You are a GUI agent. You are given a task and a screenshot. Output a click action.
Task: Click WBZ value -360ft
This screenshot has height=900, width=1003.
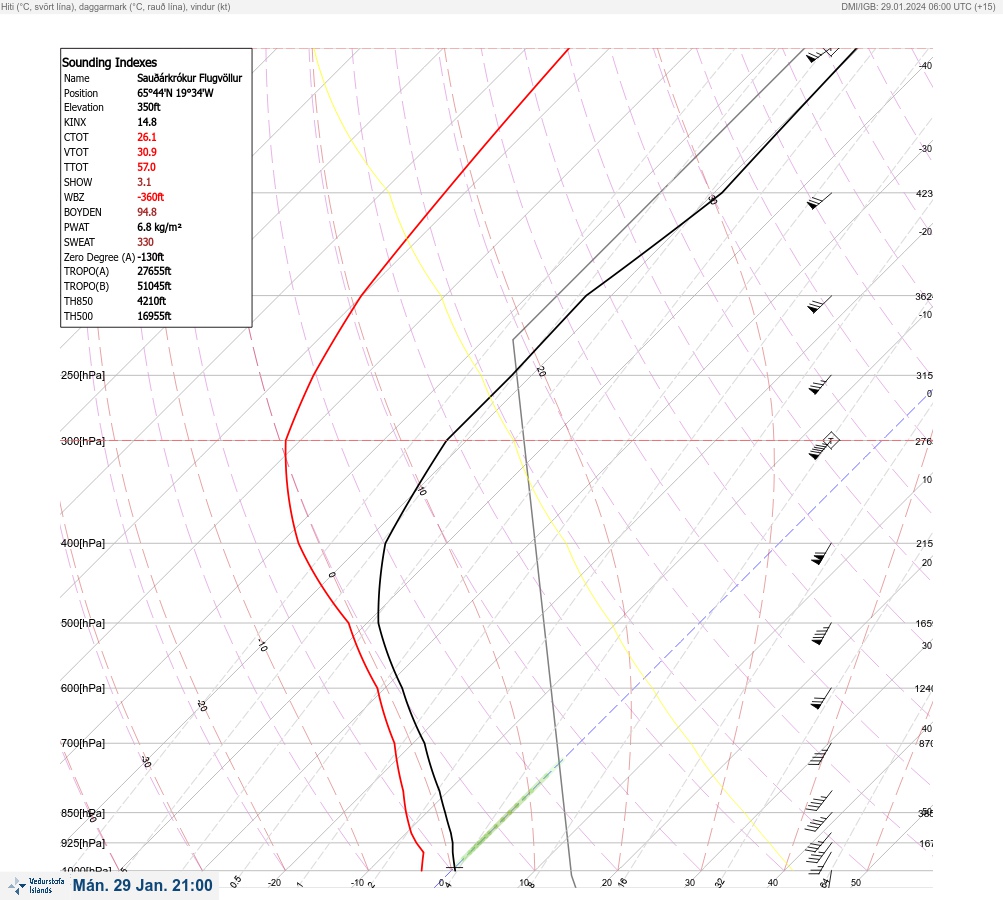[x=150, y=197]
